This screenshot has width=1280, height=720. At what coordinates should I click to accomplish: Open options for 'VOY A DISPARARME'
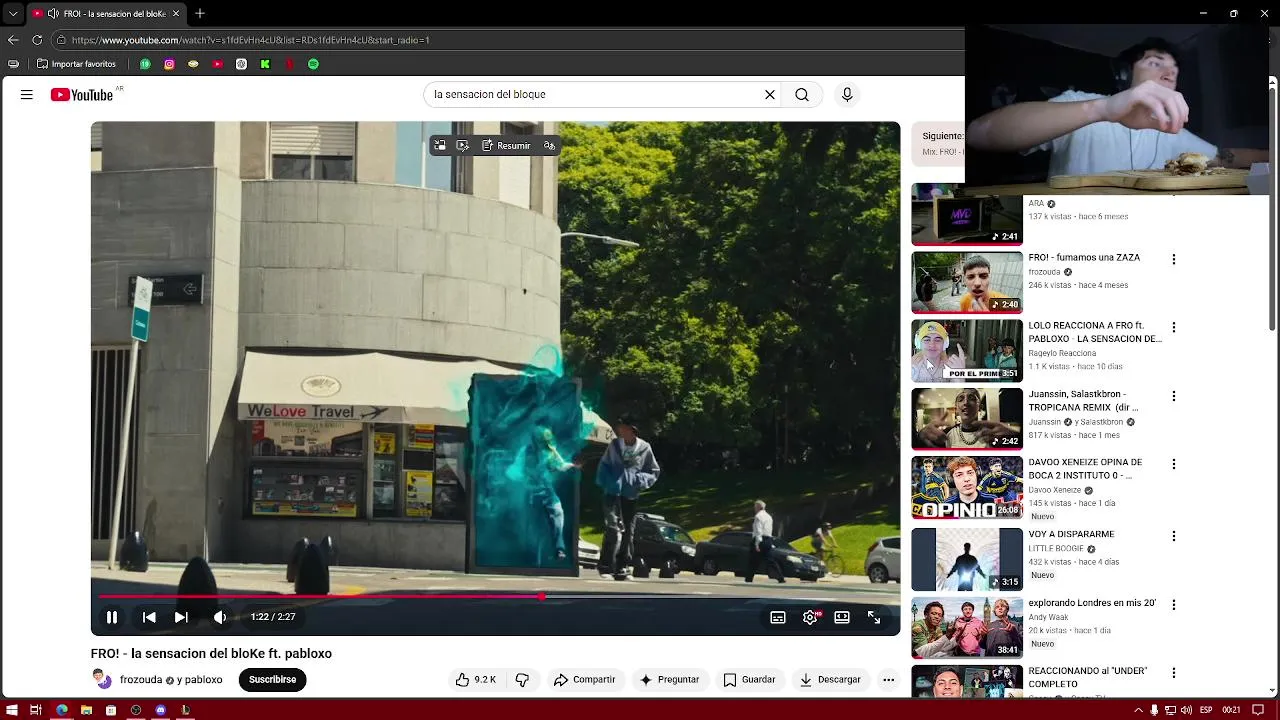point(1174,536)
